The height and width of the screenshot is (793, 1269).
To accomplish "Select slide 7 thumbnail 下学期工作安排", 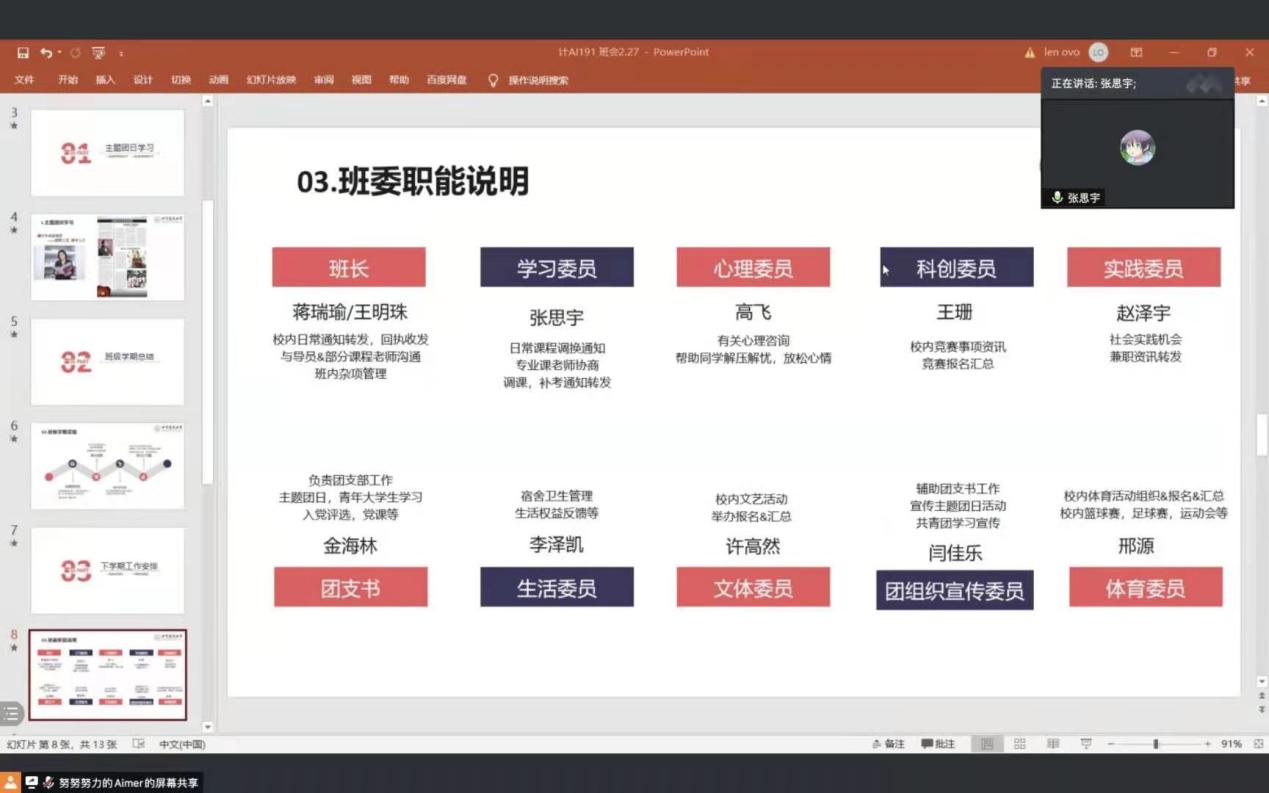I will [108, 570].
